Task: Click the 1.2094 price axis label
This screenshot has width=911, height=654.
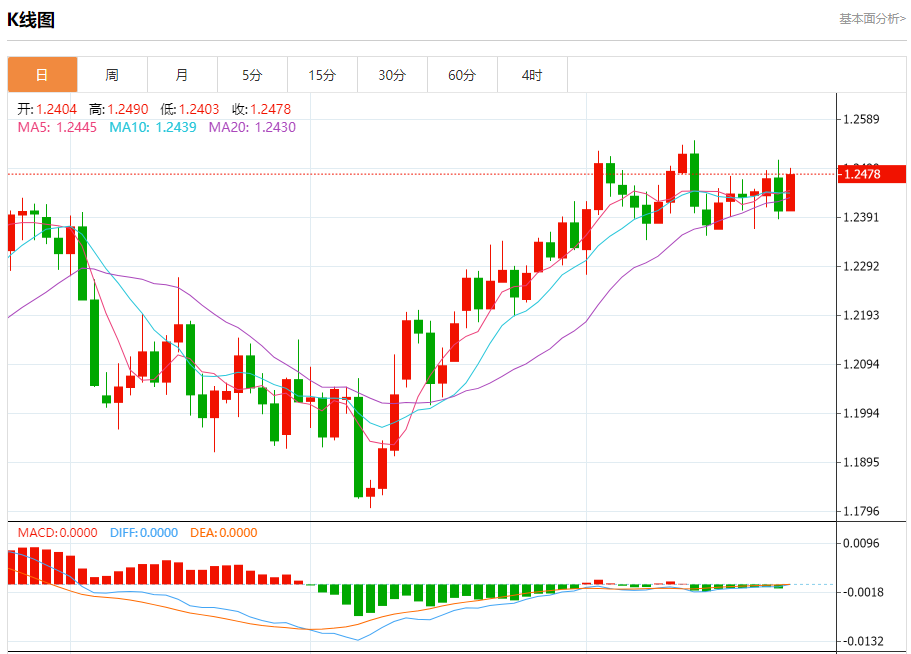Action: (861, 365)
